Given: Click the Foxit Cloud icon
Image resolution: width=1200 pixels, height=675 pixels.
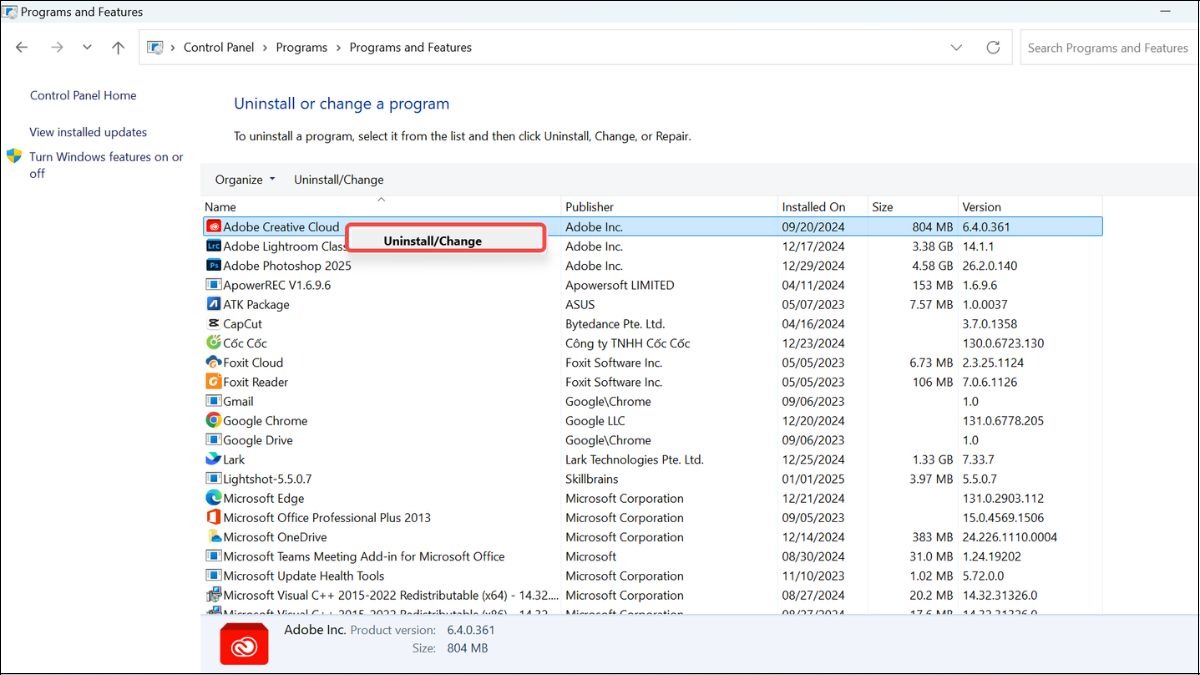Looking at the screenshot, I should (213, 363).
